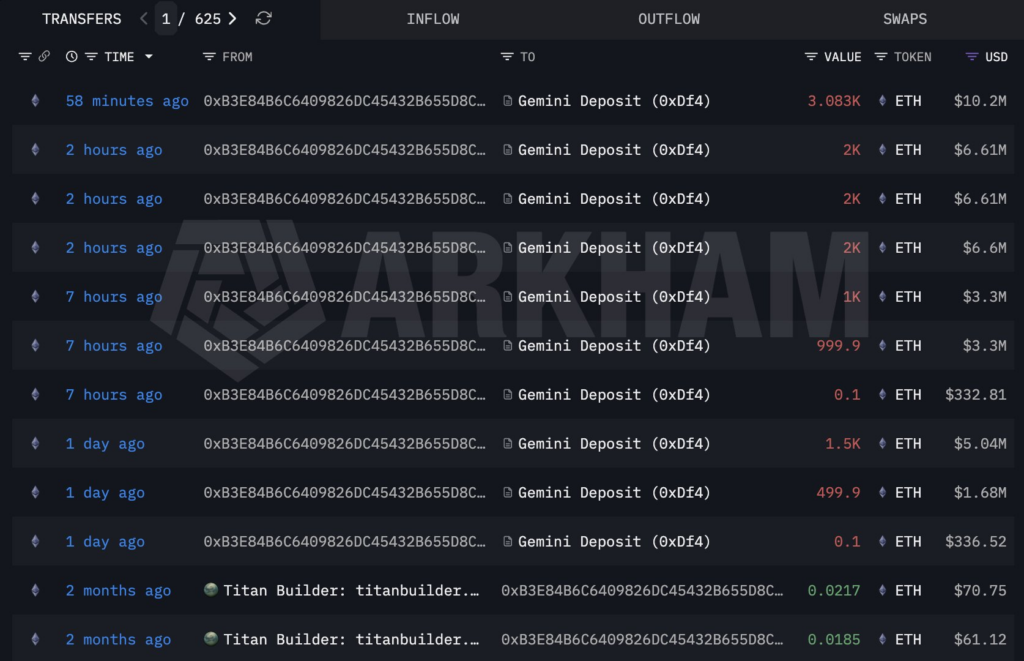The height and width of the screenshot is (661, 1024).
Task: Edit the current page number field
Action: [x=166, y=19]
